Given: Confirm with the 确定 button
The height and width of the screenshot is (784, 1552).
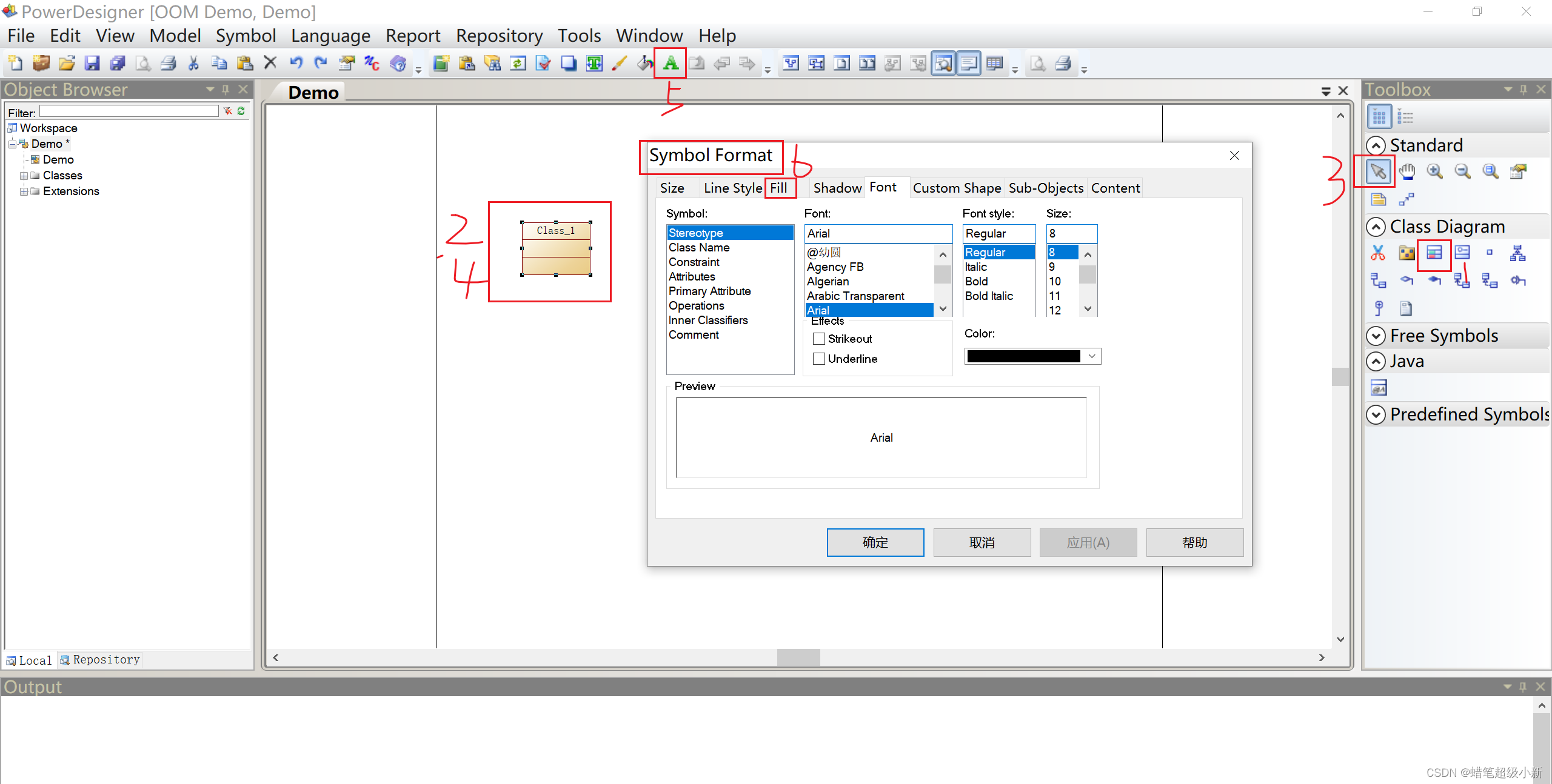Looking at the screenshot, I should tap(875, 542).
